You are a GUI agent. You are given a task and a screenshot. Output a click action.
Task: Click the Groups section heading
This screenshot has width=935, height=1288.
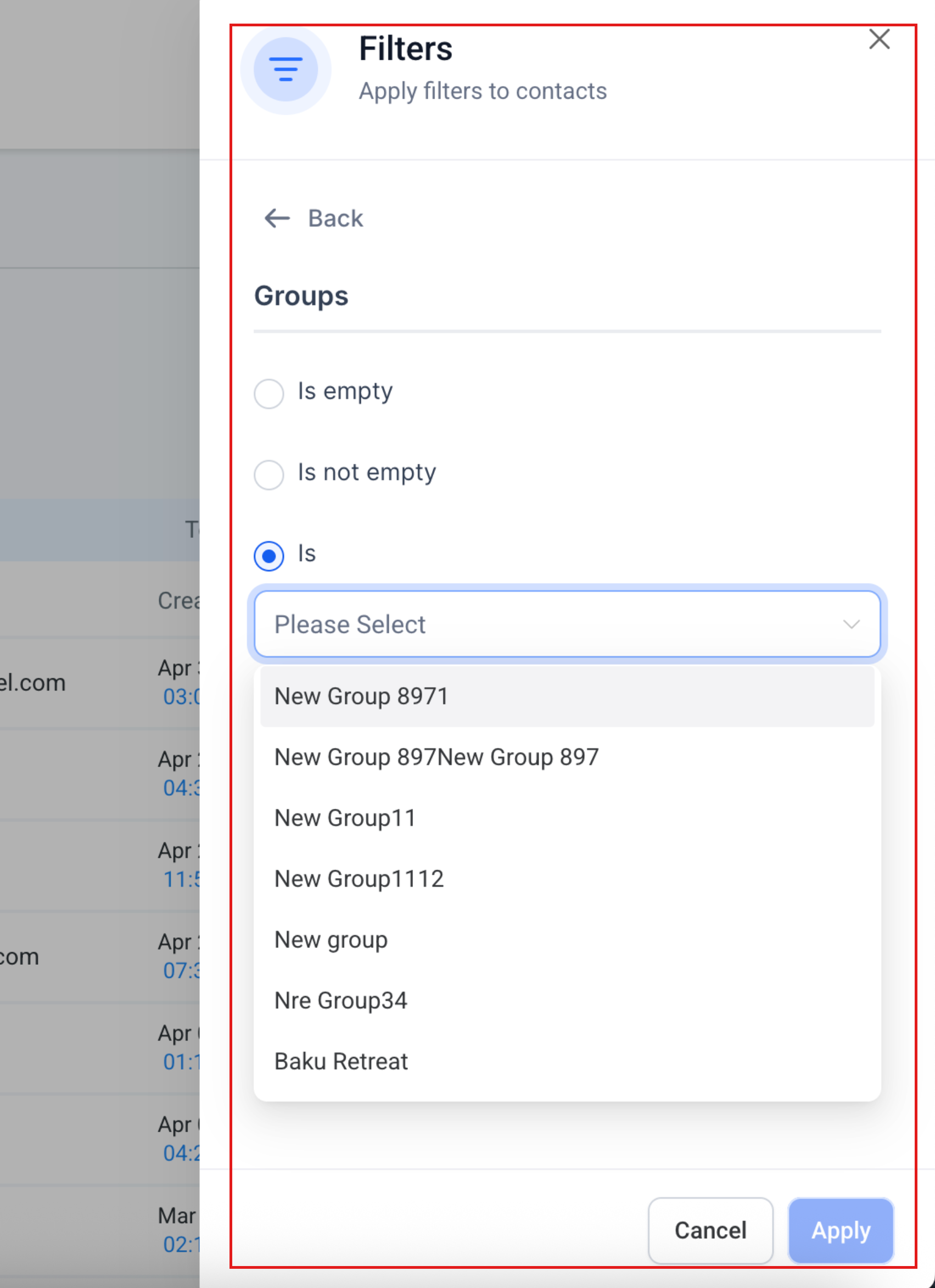pyautogui.click(x=301, y=296)
